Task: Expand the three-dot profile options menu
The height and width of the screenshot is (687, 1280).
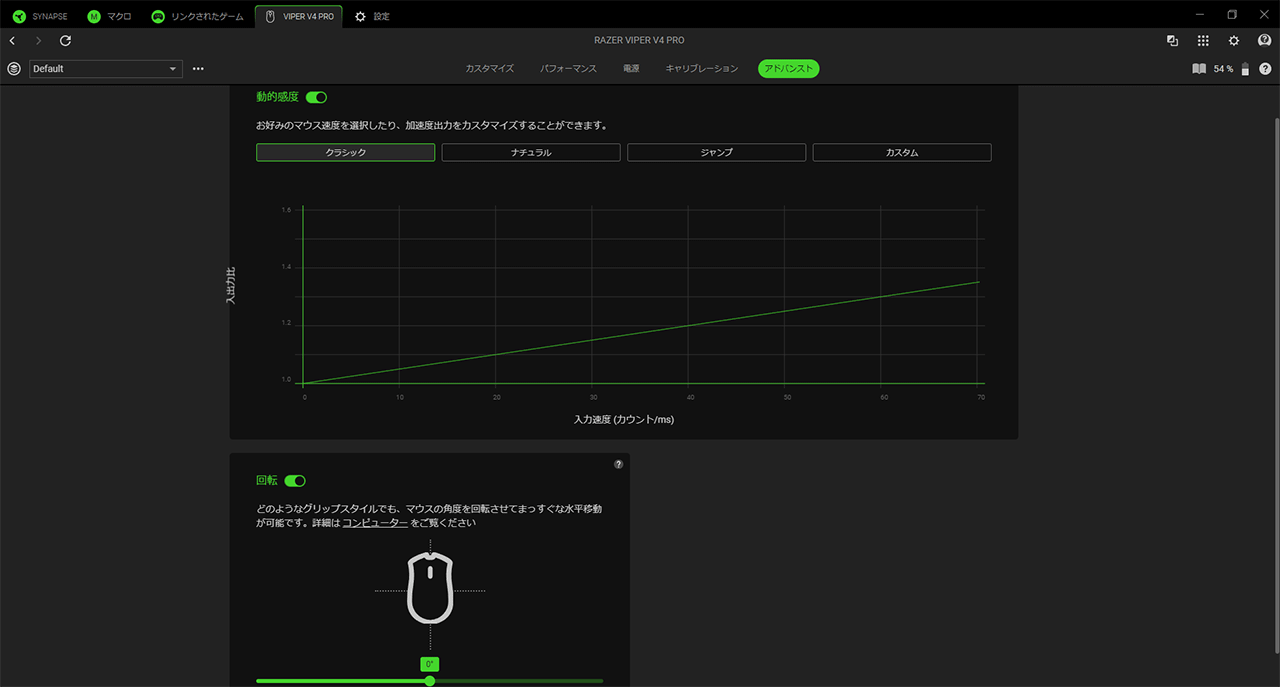Action: (198, 69)
